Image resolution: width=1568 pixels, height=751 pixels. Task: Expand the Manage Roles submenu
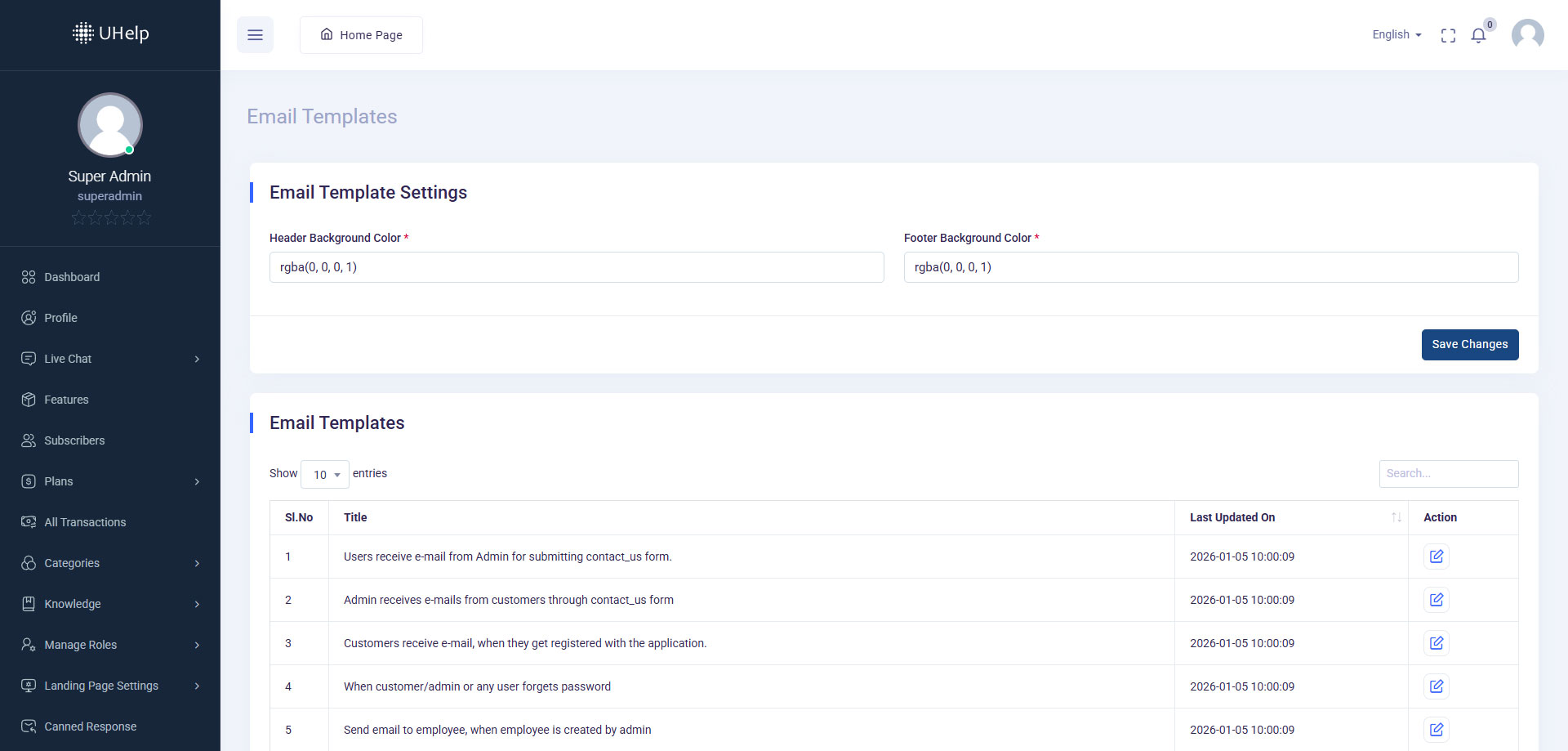click(x=110, y=645)
